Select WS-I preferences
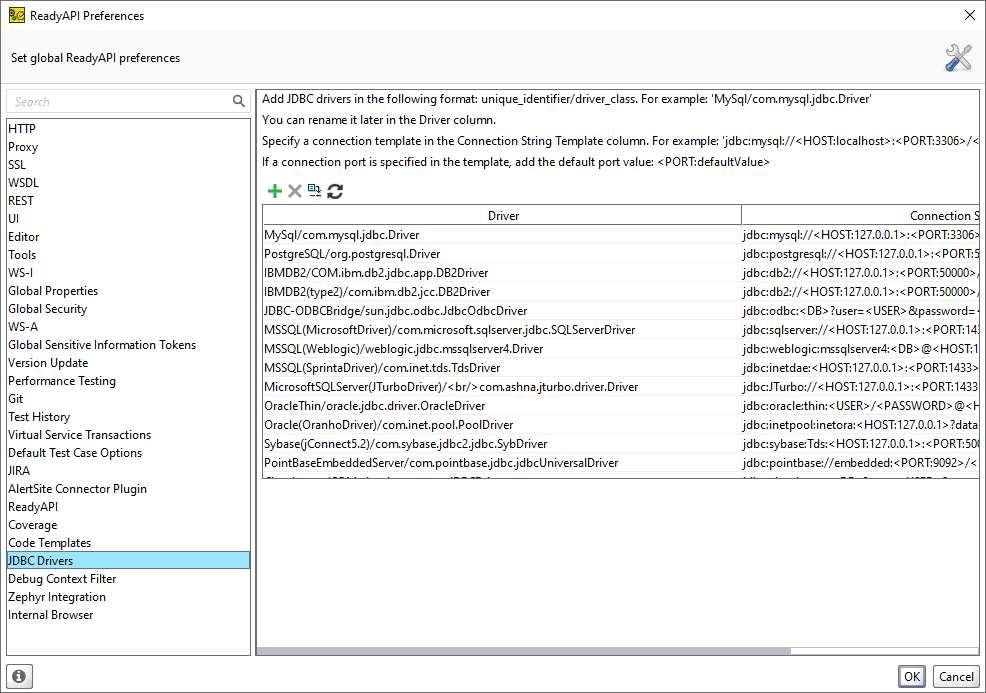Screen dimensions: 986x693 [x=128, y=273]
